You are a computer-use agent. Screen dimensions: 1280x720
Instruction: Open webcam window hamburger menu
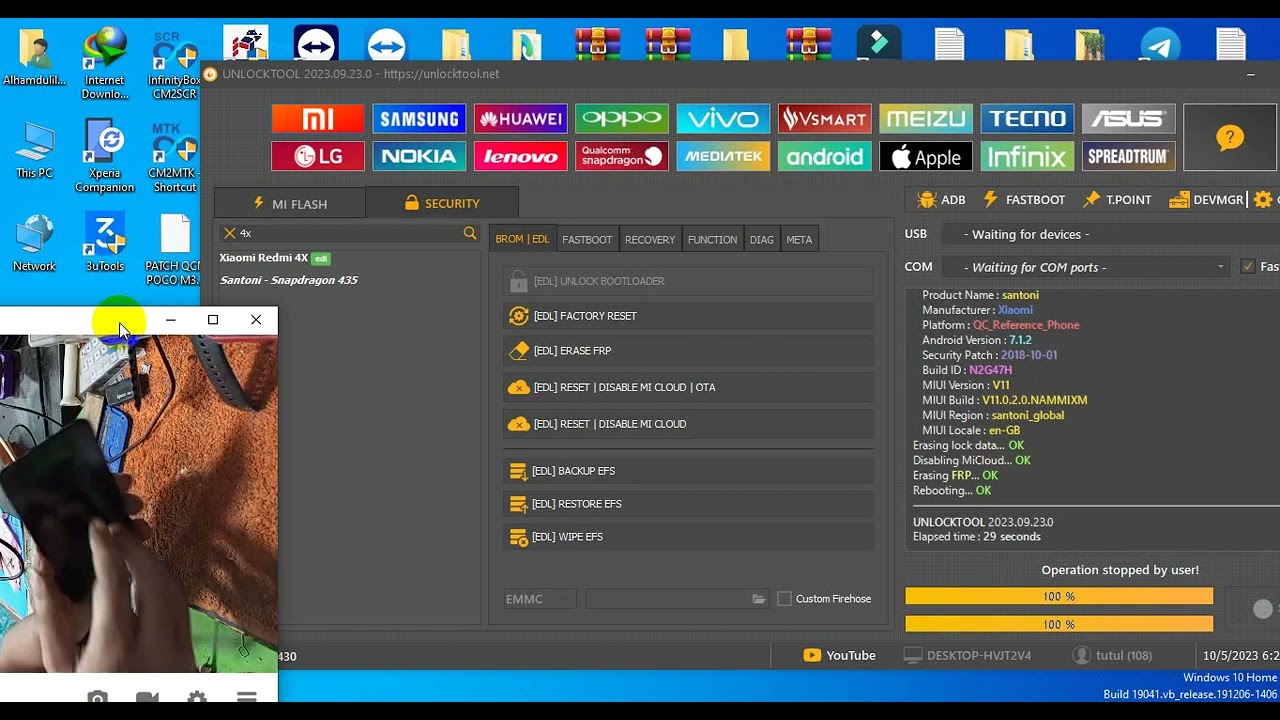[246, 698]
